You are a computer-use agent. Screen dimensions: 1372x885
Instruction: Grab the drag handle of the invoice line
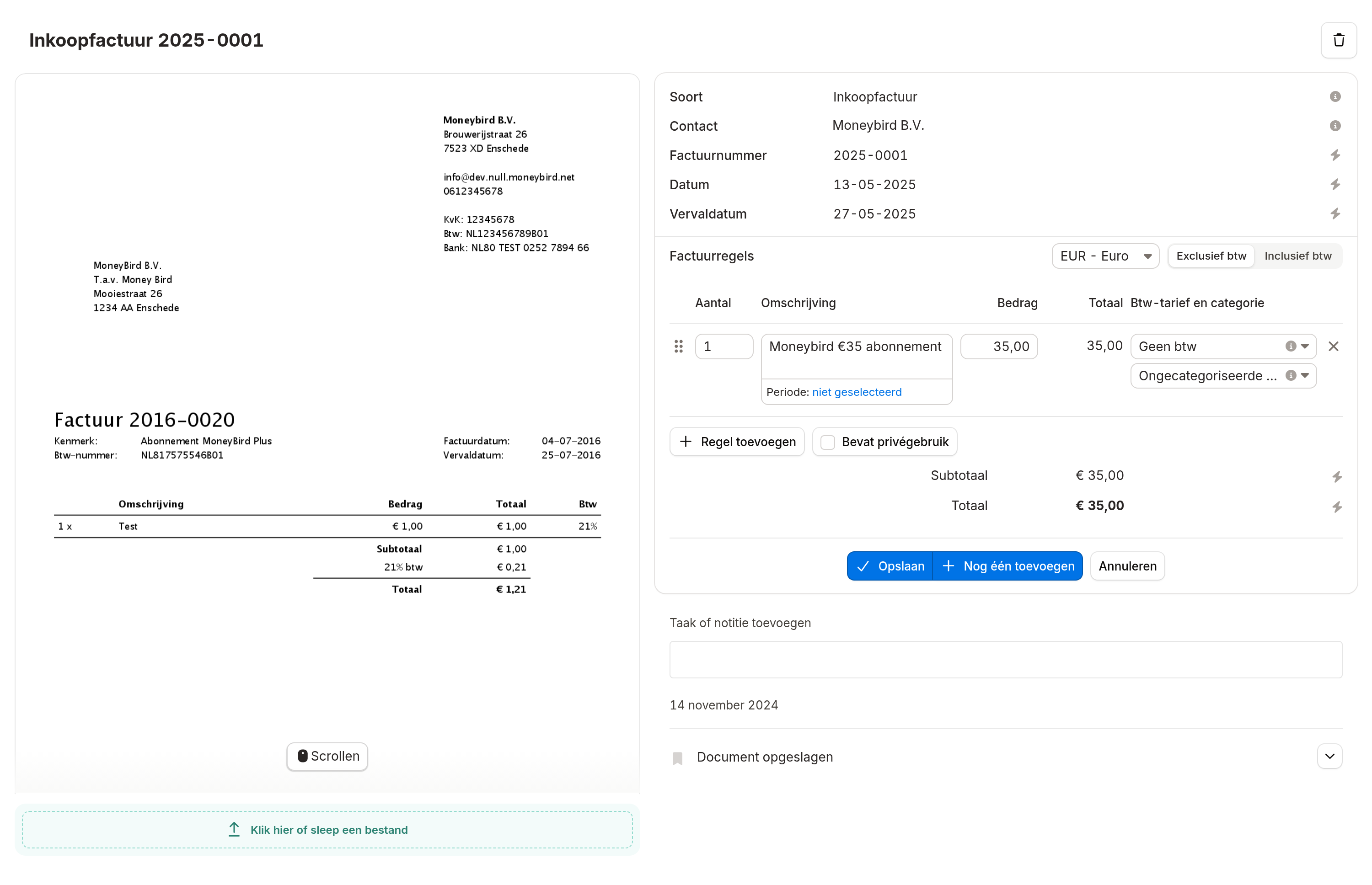point(678,346)
